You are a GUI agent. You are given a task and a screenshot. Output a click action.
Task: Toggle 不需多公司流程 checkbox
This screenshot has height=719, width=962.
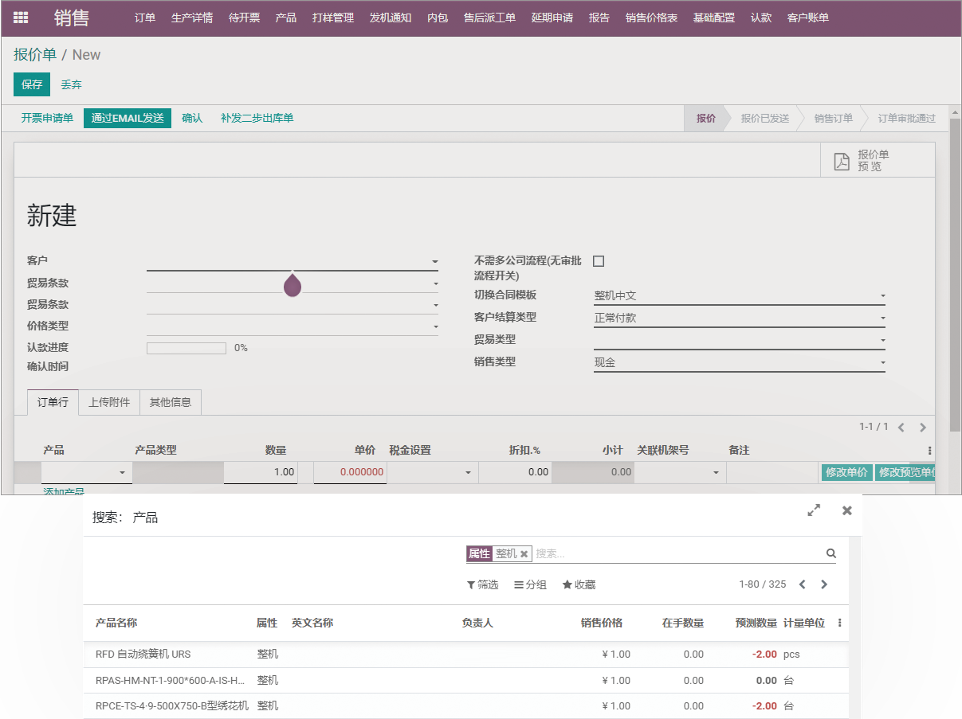pyautogui.click(x=599, y=261)
